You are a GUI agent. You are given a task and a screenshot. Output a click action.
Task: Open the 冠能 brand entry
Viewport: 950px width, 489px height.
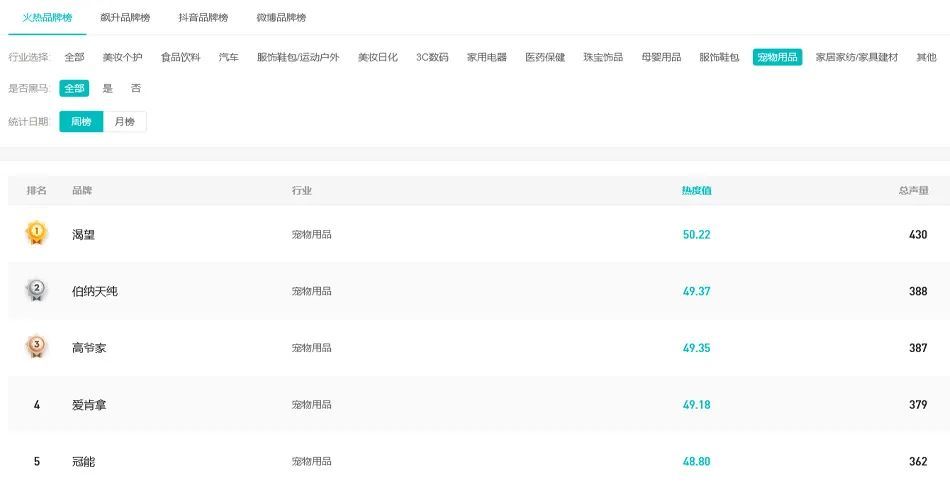pos(84,462)
